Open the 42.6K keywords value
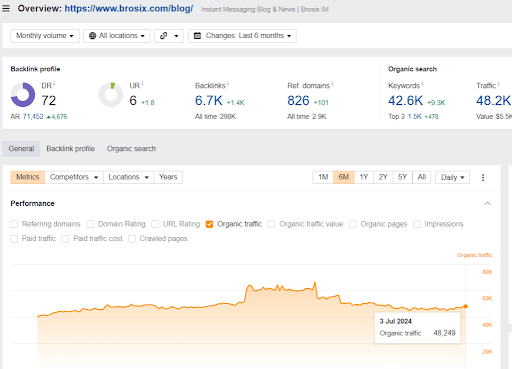 [405, 101]
